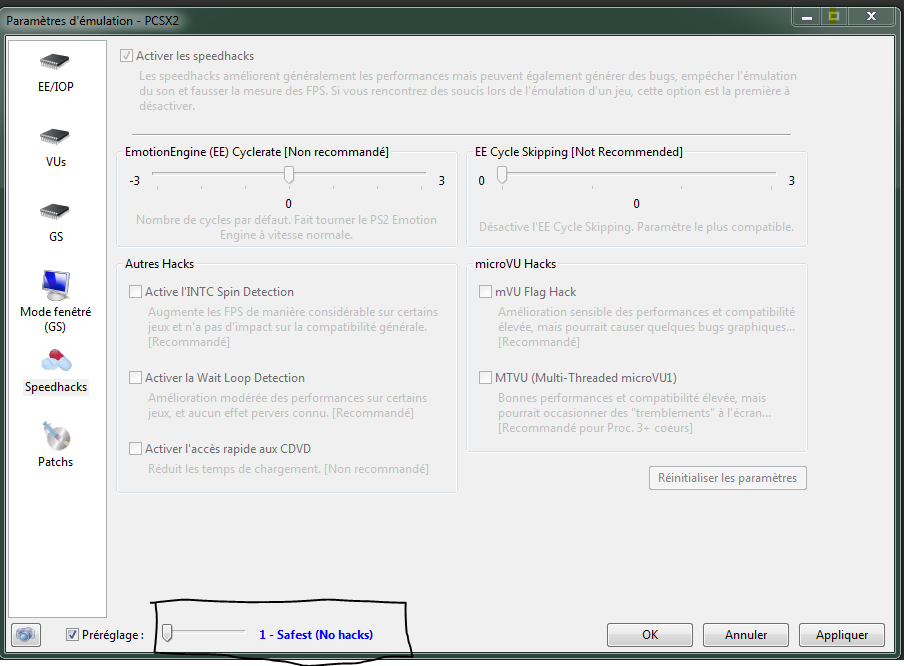The image size is (904, 666).
Task: Click the camera icon at bottom left
Action: (x=27, y=635)
